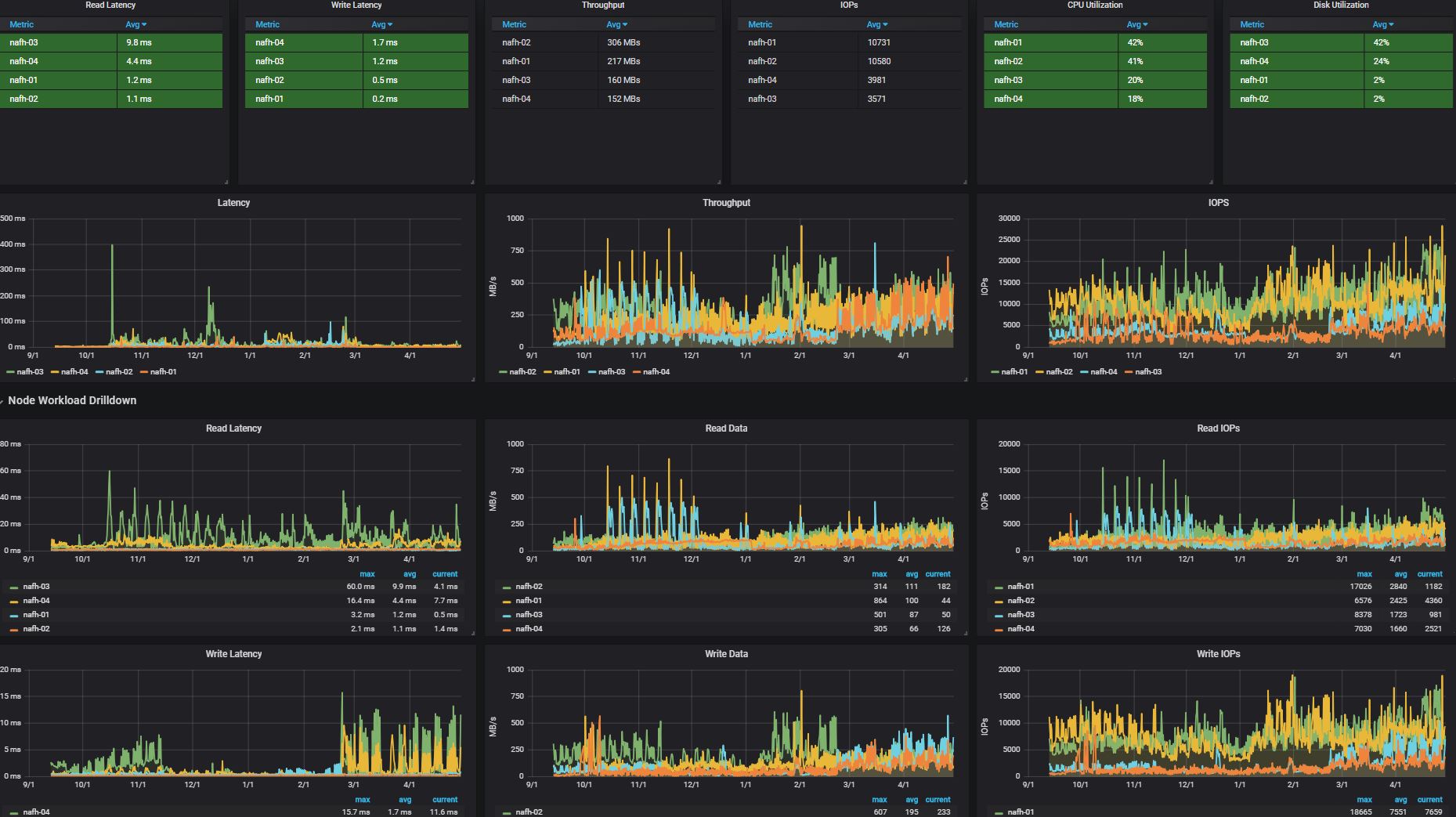Collapse the Node Workload Drilldown row chevron
Screen dimensions: 1456x817
(3, 401)
